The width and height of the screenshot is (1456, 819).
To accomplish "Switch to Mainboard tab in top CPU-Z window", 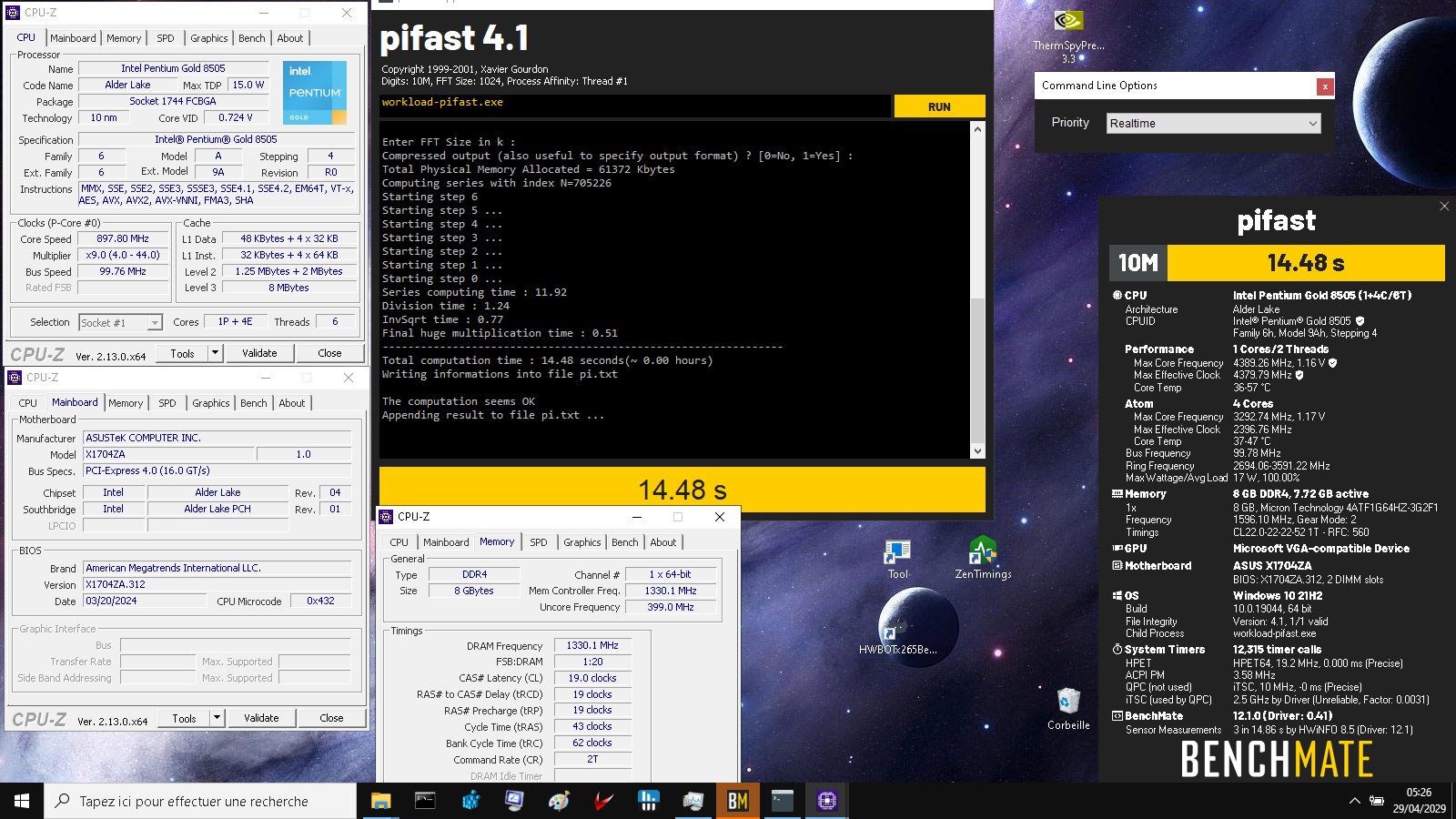I will (73, 38).
